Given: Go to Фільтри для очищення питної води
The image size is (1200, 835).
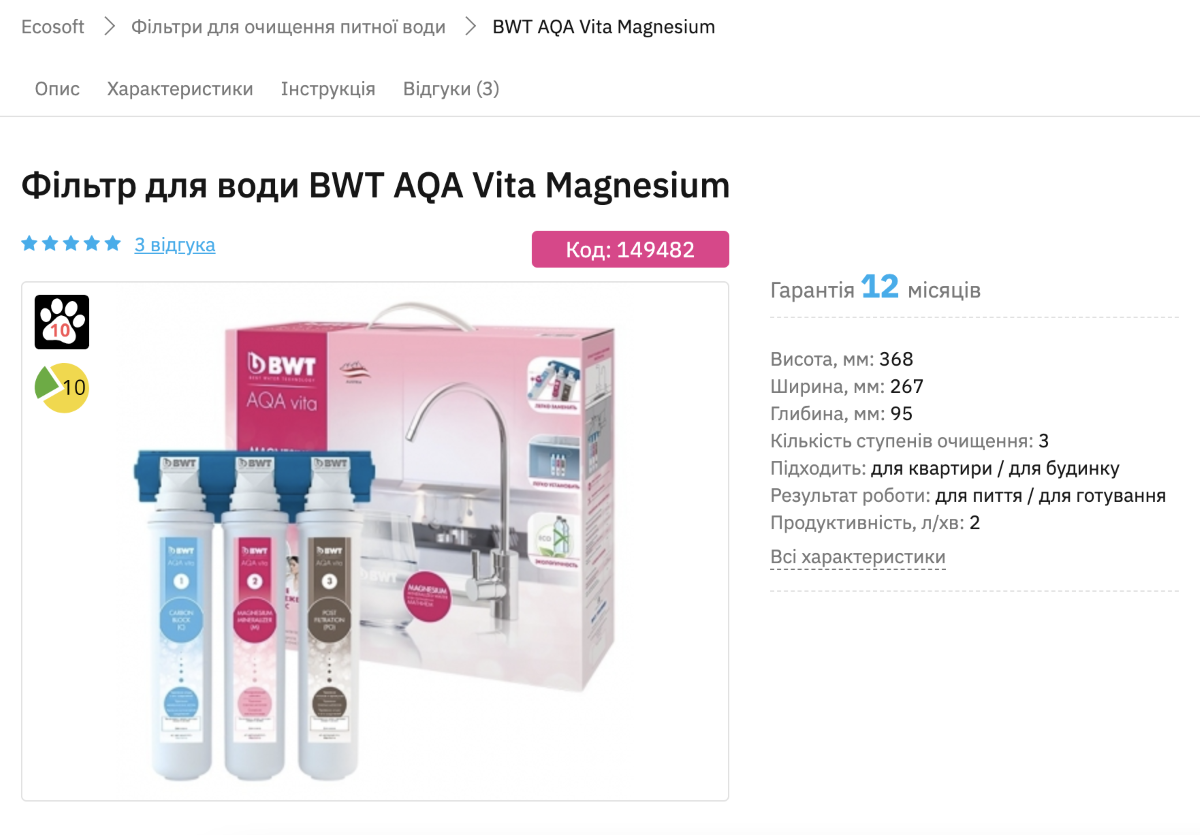Looking at the screenshot, I should pyautogui.click(x=288, y=27).
